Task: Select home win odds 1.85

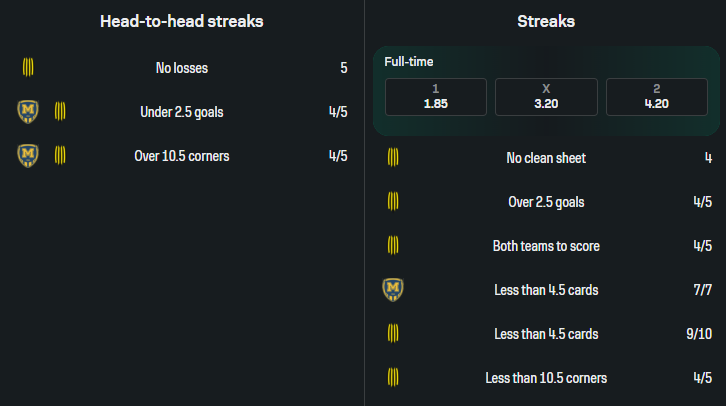Action: tap(436, 97)
